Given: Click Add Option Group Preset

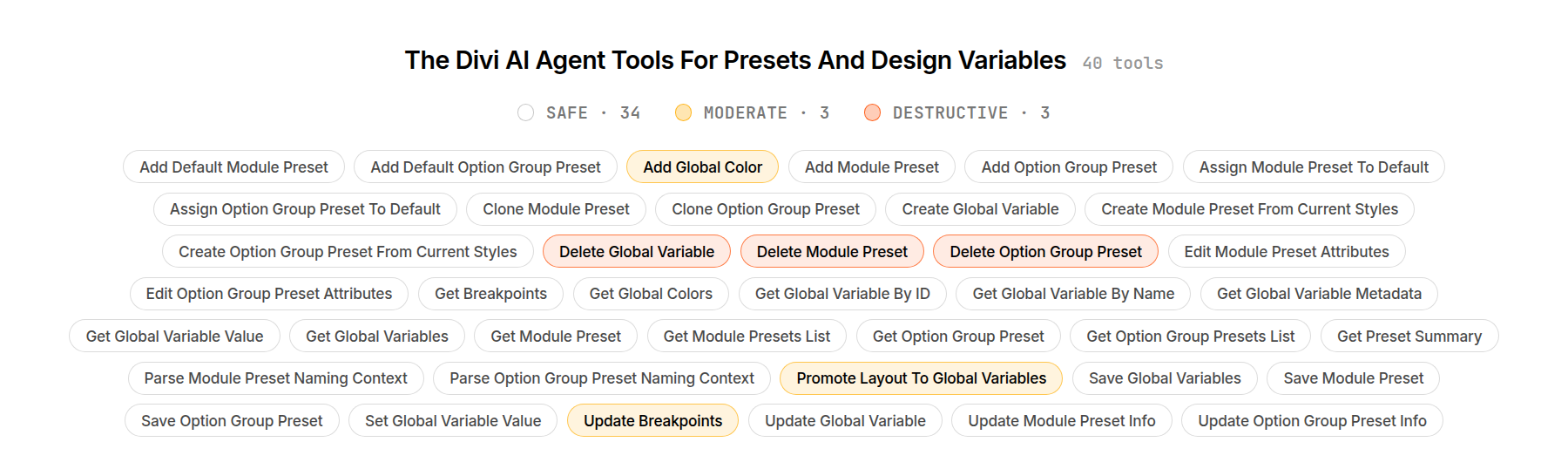Looking at the screenshot, I should 1069,167.
